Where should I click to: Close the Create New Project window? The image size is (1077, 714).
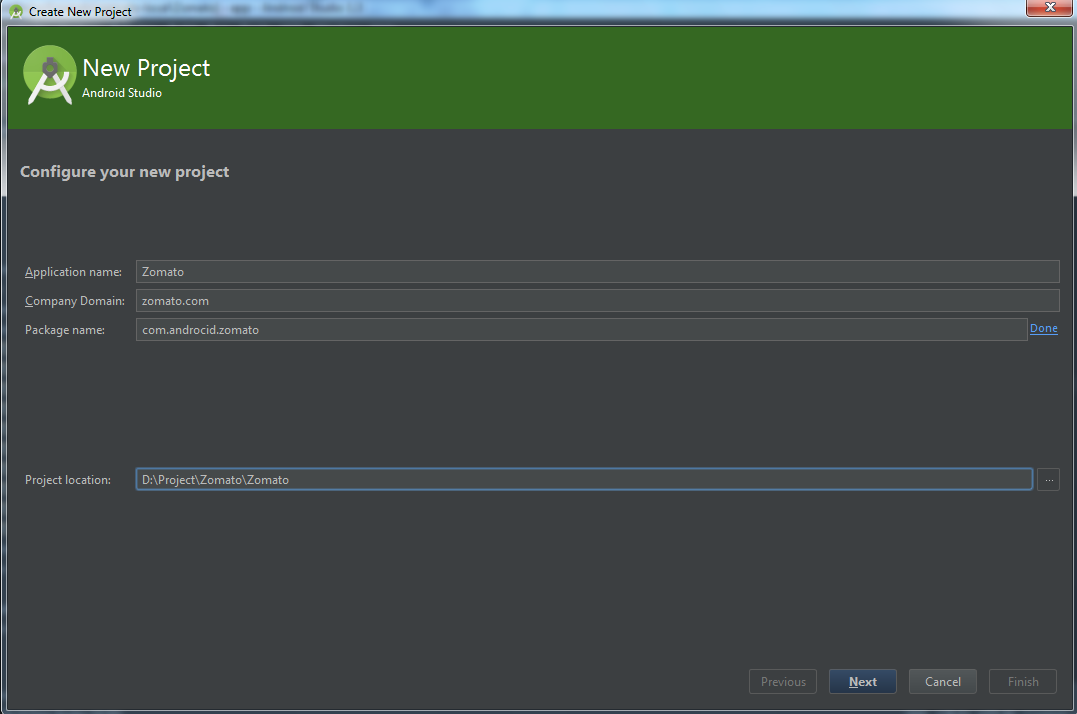(x=1050, y=8)
